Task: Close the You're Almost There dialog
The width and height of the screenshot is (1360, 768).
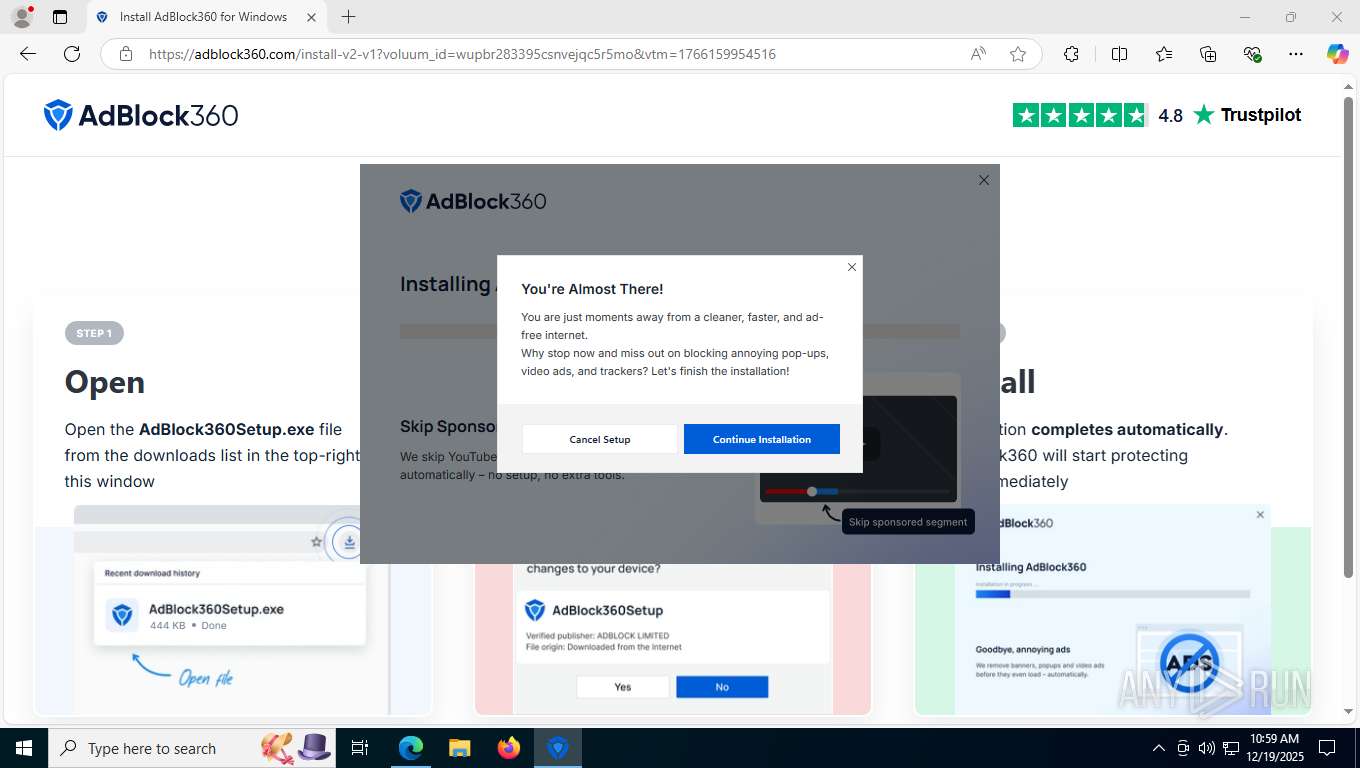Action: [852, 267]
